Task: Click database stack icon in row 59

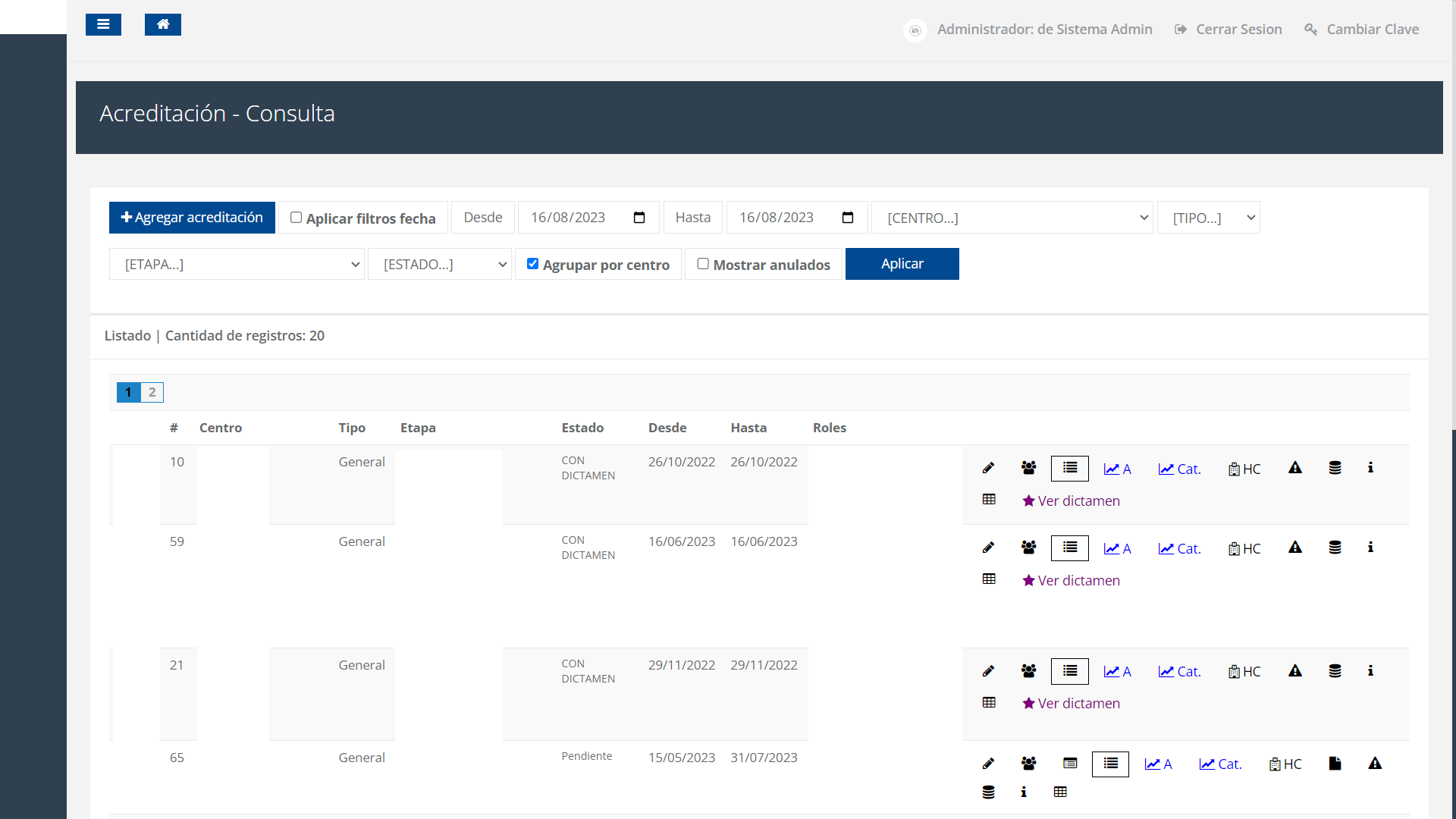Action: (1335, 548)
